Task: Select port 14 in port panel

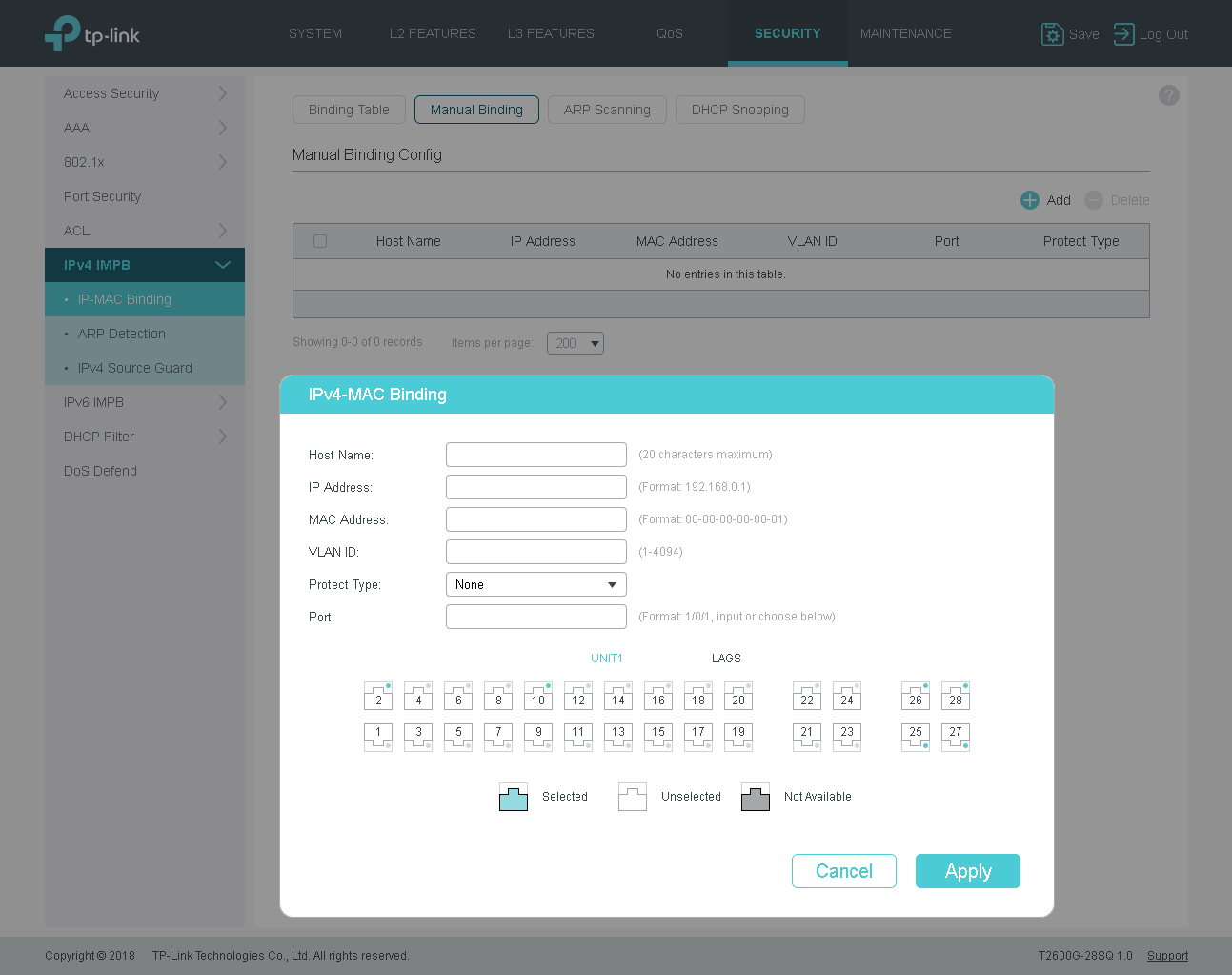Action: pyautogui.click(x=618, y=696)
